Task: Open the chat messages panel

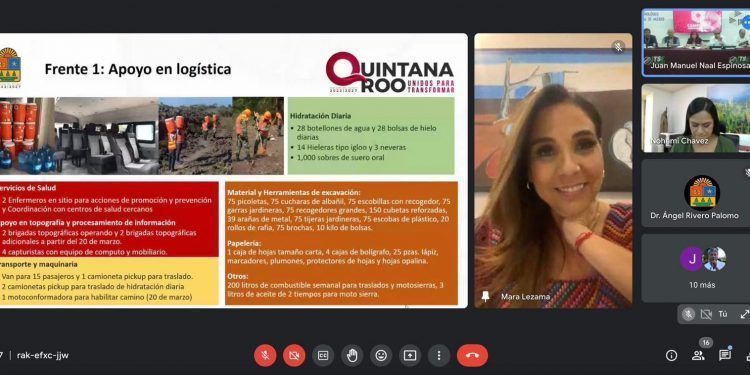Action: click(725, 355)
